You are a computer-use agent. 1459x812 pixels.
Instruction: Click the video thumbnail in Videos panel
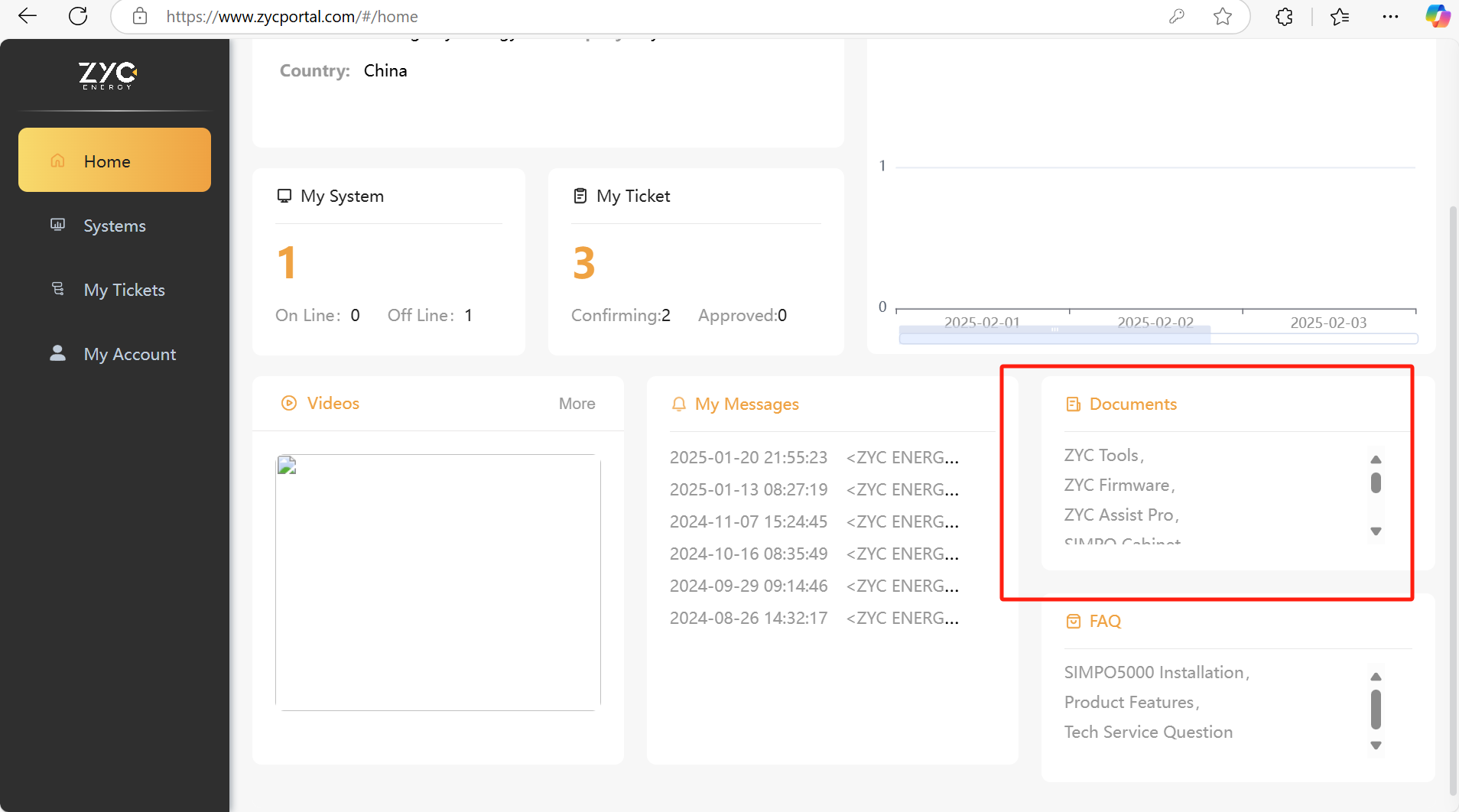[438, 583]
